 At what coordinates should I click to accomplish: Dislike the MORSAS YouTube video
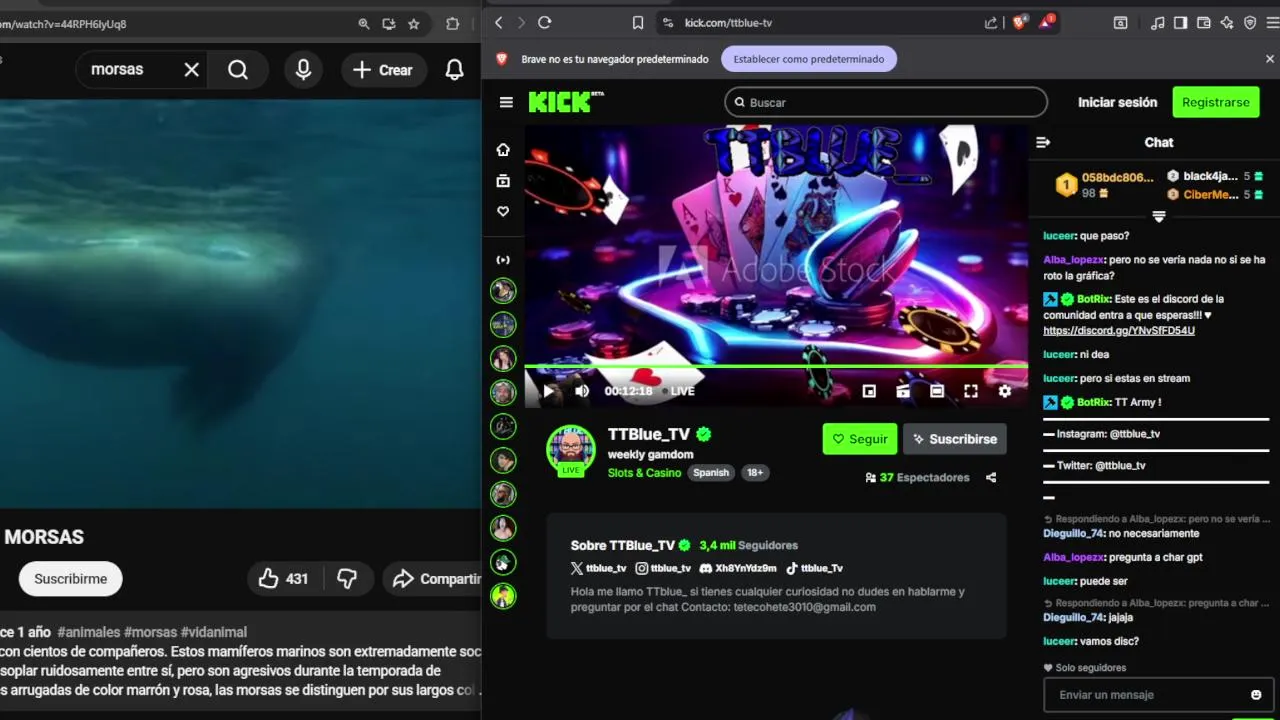(347, 579)
